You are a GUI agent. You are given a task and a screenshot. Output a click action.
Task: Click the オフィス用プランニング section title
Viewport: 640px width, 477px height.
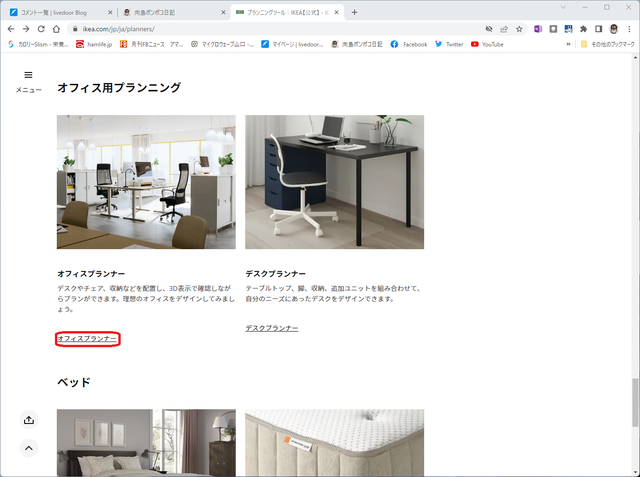click(119, 87)
